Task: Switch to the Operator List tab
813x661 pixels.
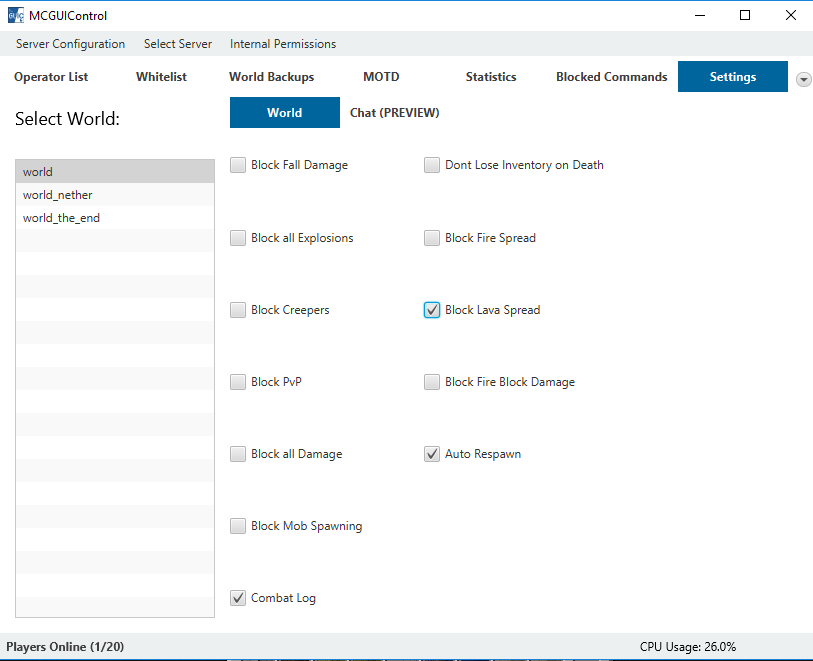Action: pyautogui.click(x=51, y=77)
